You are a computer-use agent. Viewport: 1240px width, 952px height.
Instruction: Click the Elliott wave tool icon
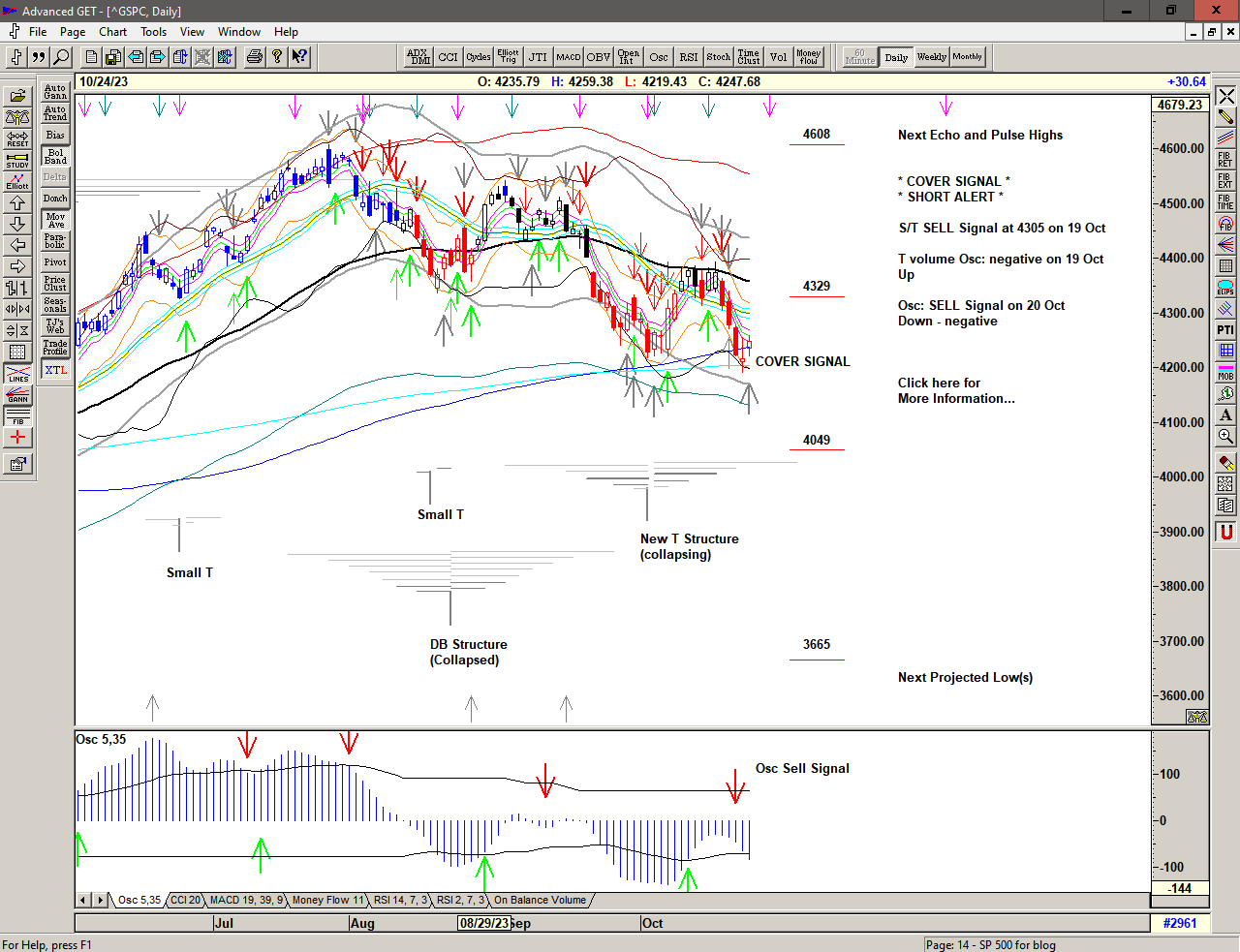(17, 181)
